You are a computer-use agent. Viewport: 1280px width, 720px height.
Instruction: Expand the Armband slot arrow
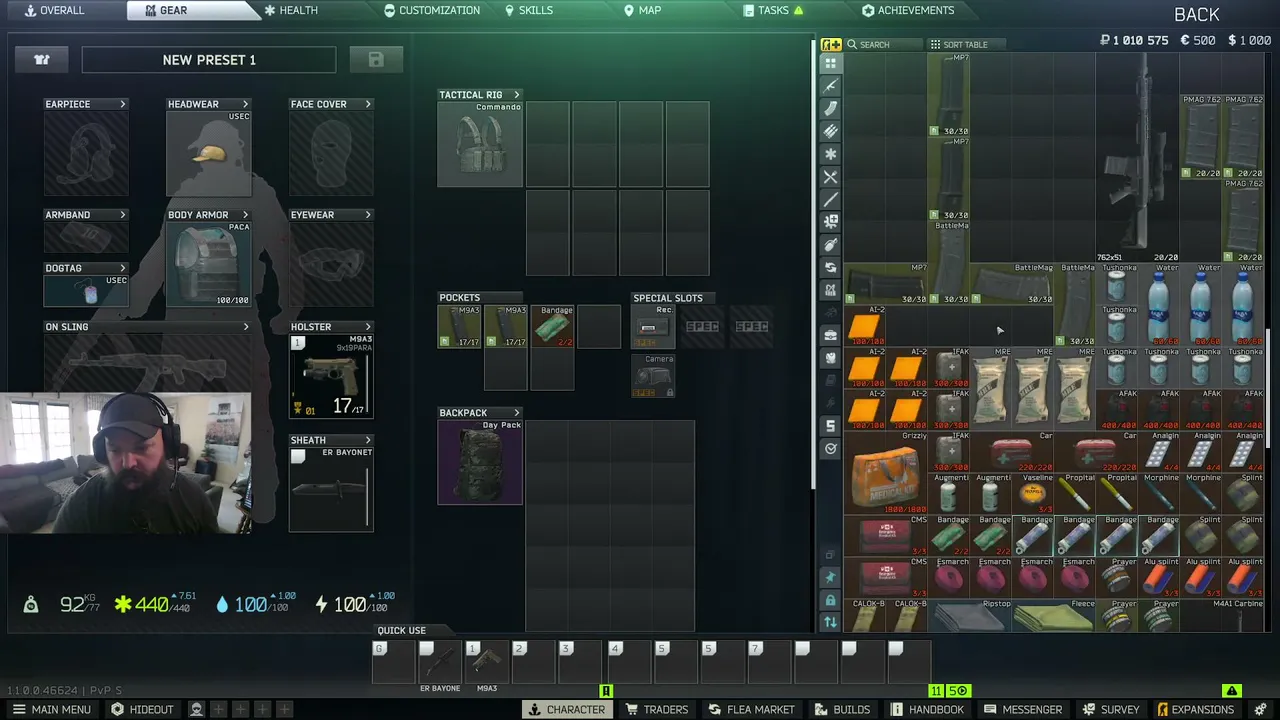(123, 215)
